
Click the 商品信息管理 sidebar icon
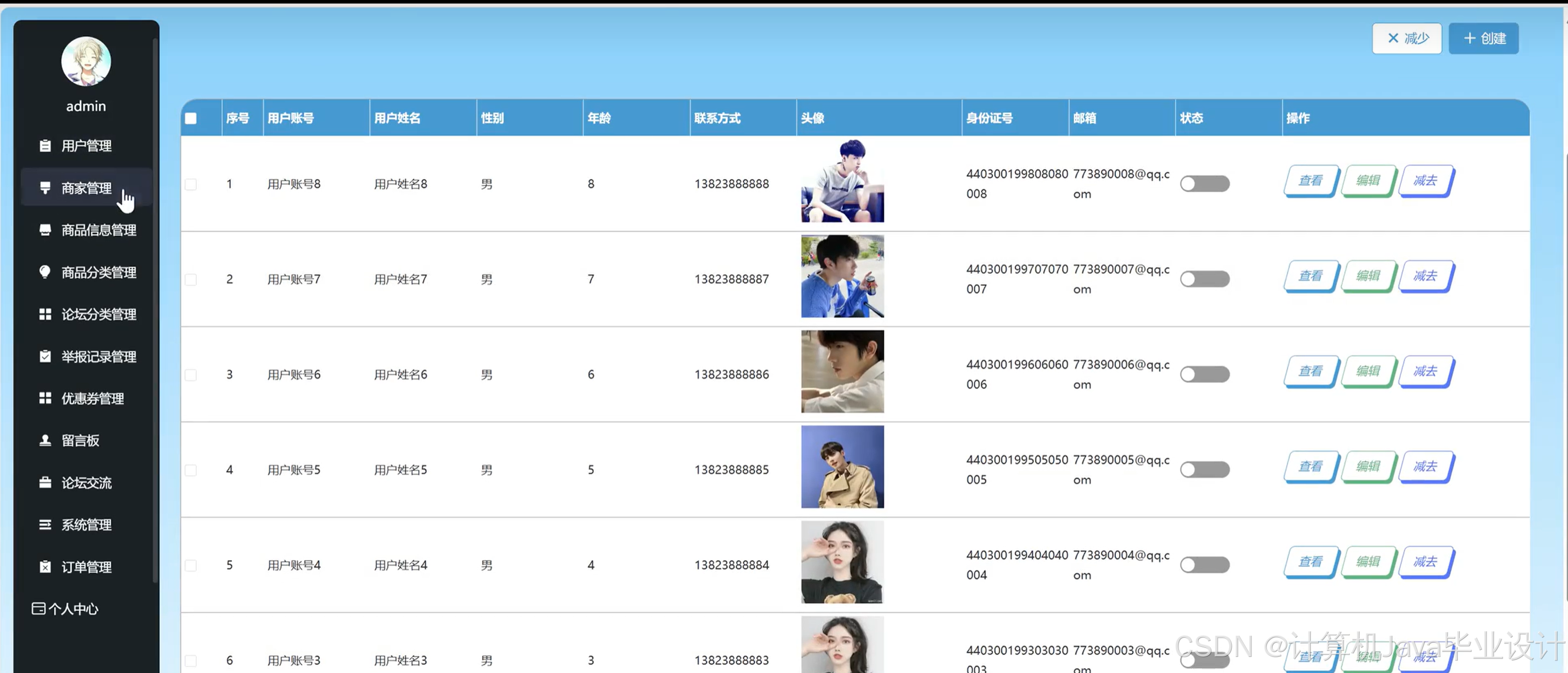[45, 230]
